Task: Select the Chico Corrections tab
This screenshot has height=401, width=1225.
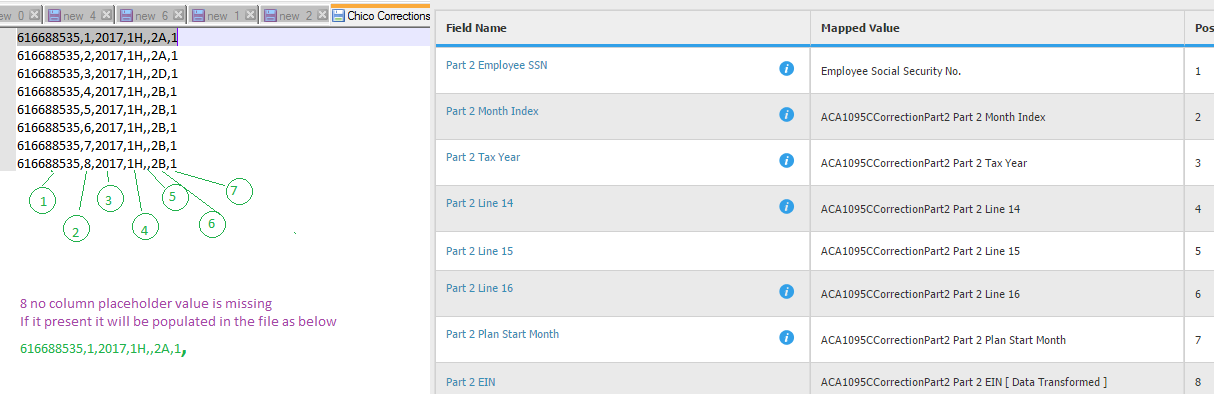Action: click(x=381, y=15)
